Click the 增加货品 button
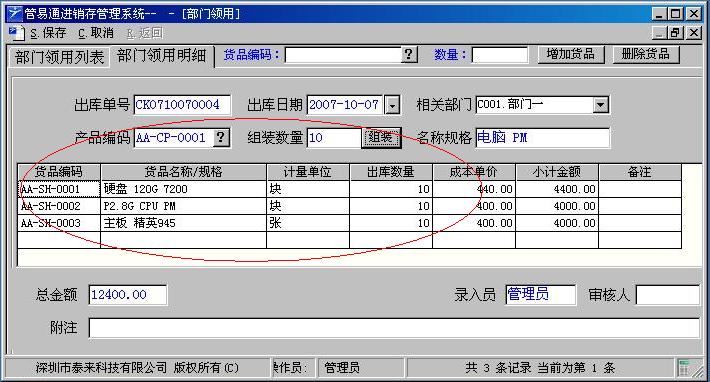 (571, 54)
